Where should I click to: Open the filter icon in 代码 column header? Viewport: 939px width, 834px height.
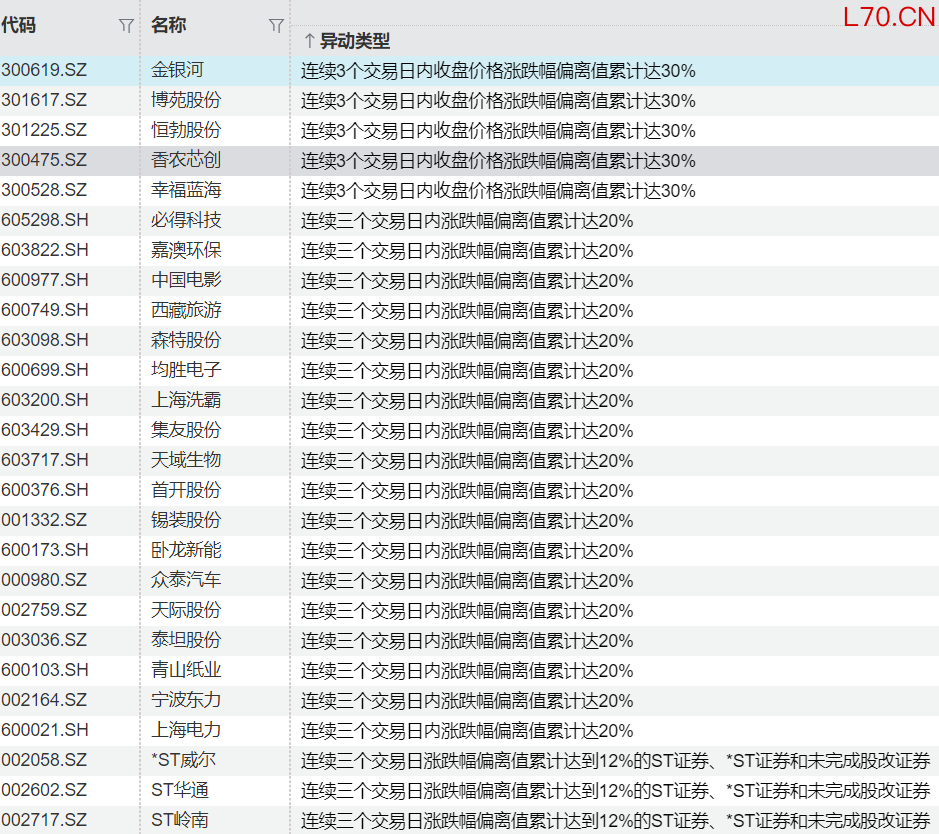pyautogui.click(x=125, y=26)
